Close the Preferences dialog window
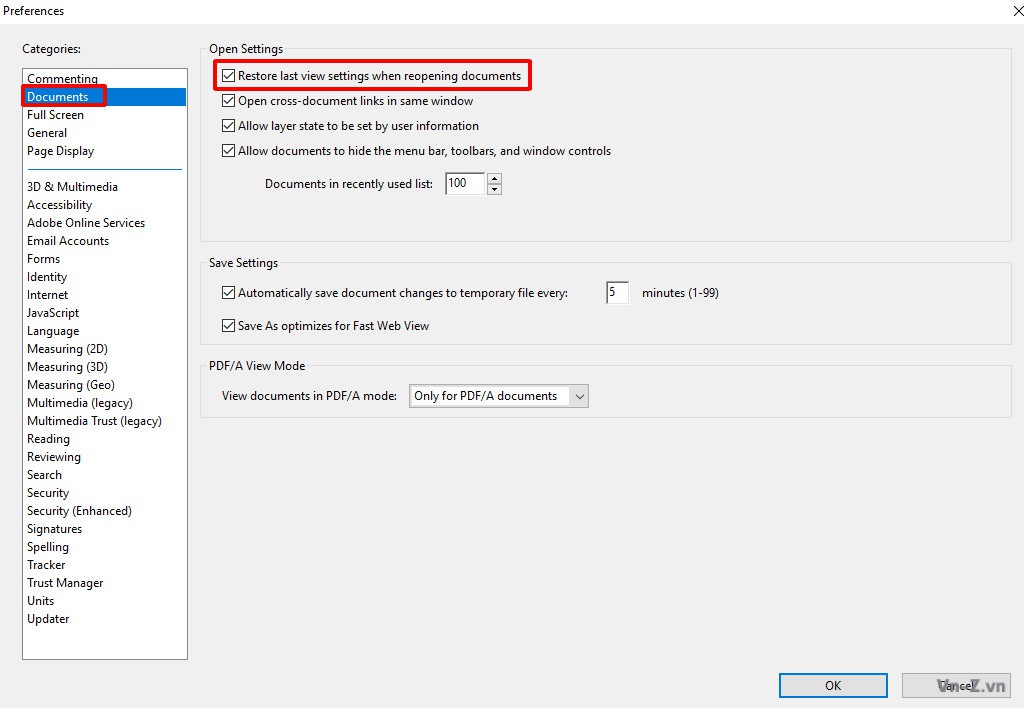The height and width of the screenshot is (708, 1024). [1011, 11]
